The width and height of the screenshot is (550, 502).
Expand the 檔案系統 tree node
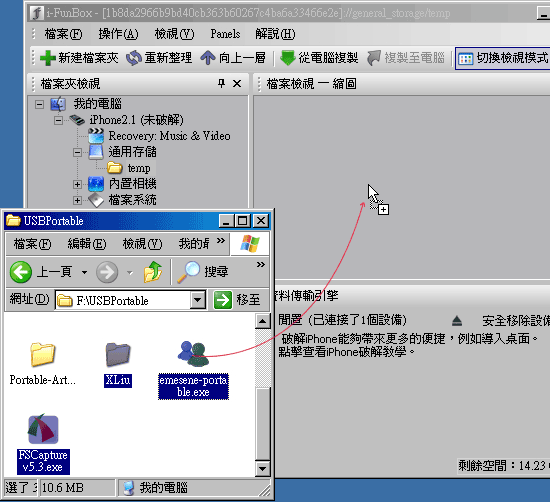77,200
